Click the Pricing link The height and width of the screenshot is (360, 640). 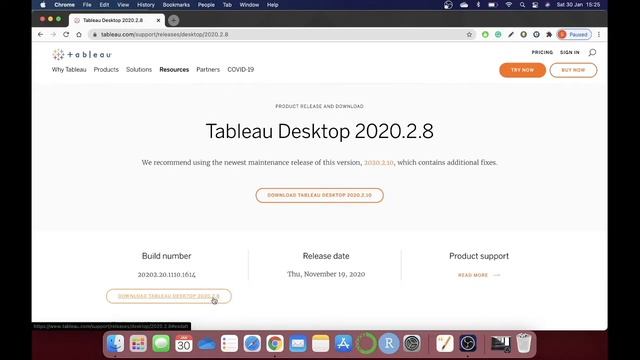pos(542,52)
